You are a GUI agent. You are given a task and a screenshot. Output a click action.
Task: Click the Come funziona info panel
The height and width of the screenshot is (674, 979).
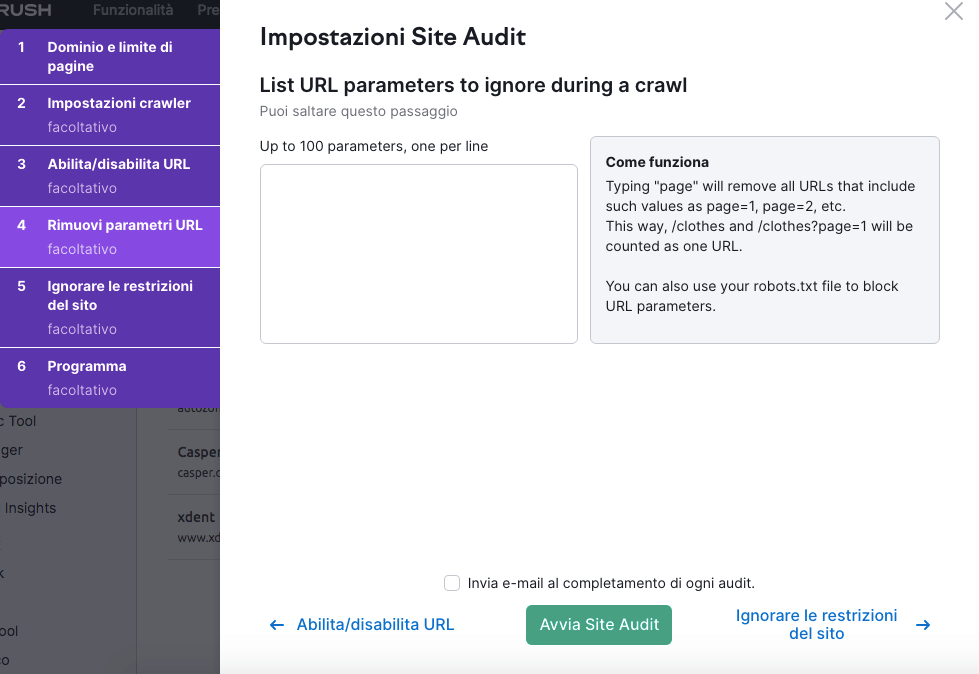764,240
